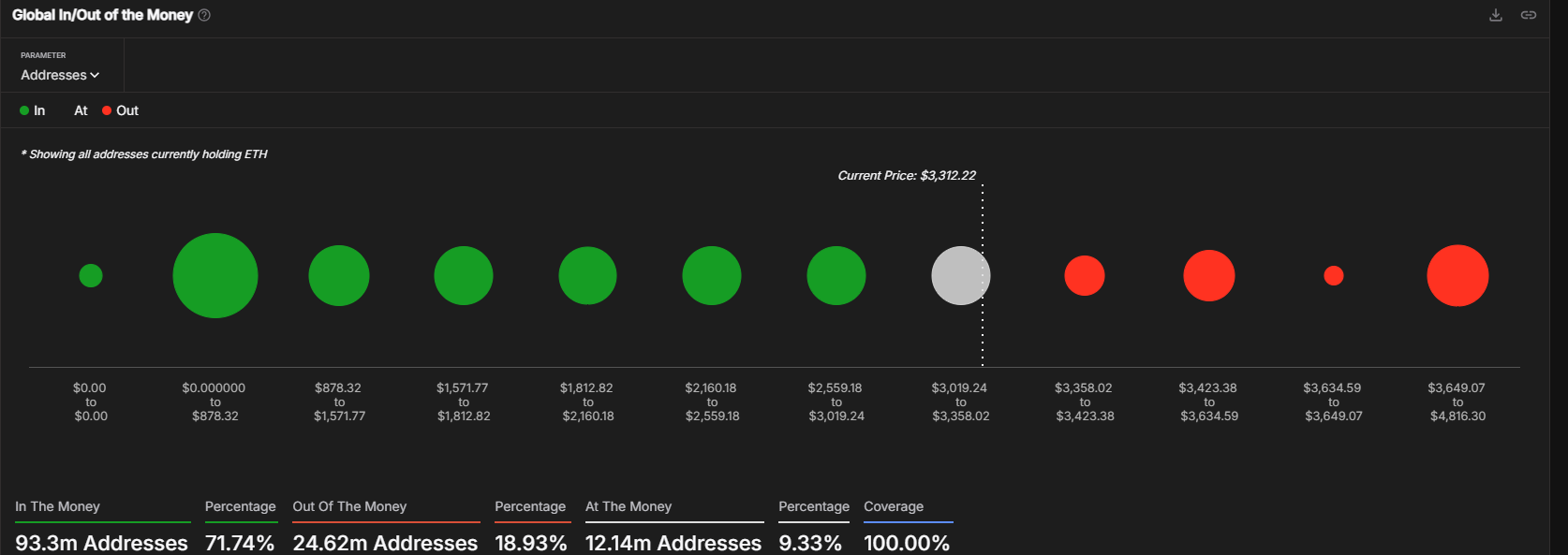
Task: Open the Addresses parameter dropdown
Action: pyautogui.click(x=60, y=75)
